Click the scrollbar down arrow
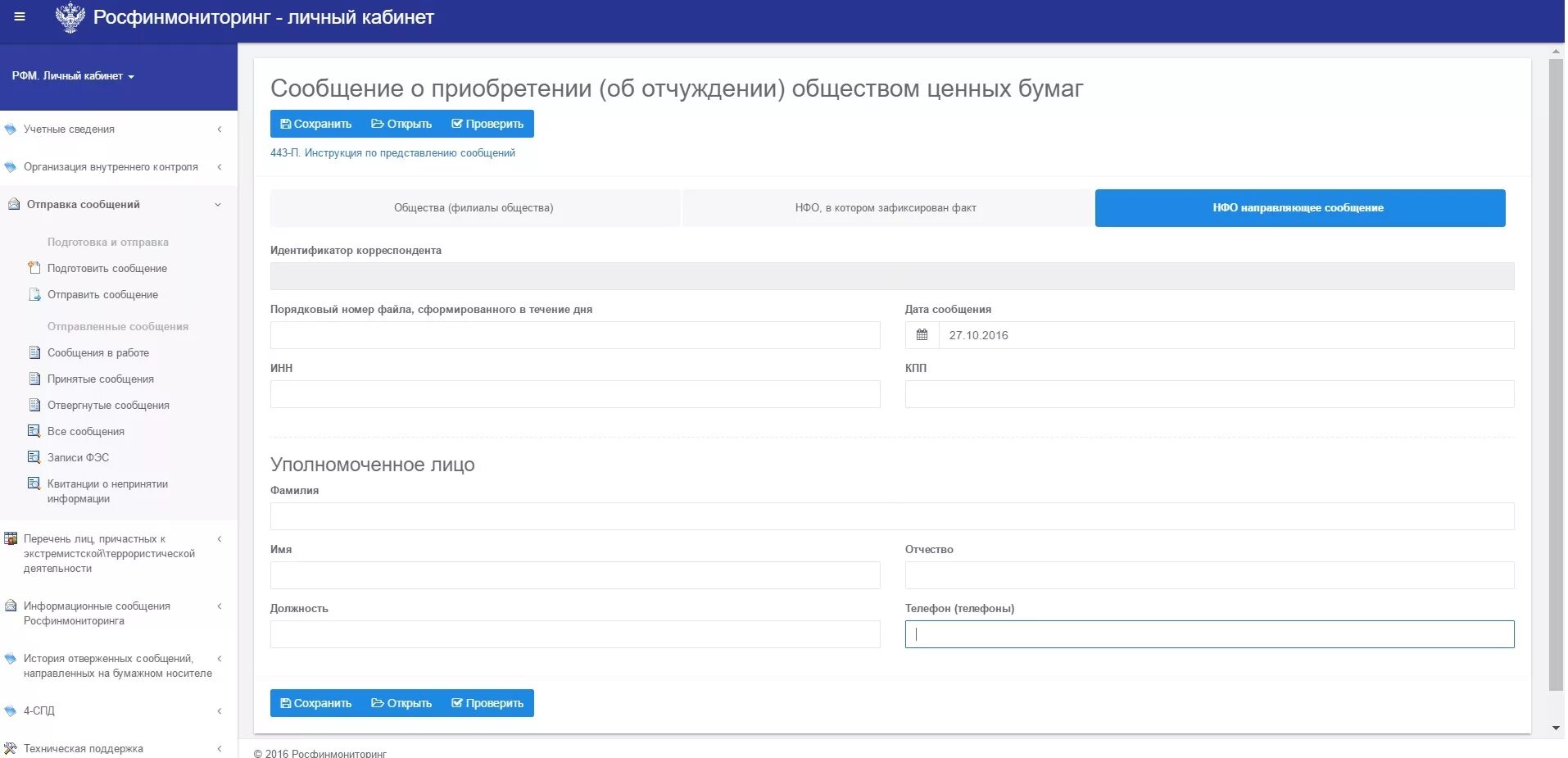The height and width of the screenshot is (758, 1568). click(1556, 728)
